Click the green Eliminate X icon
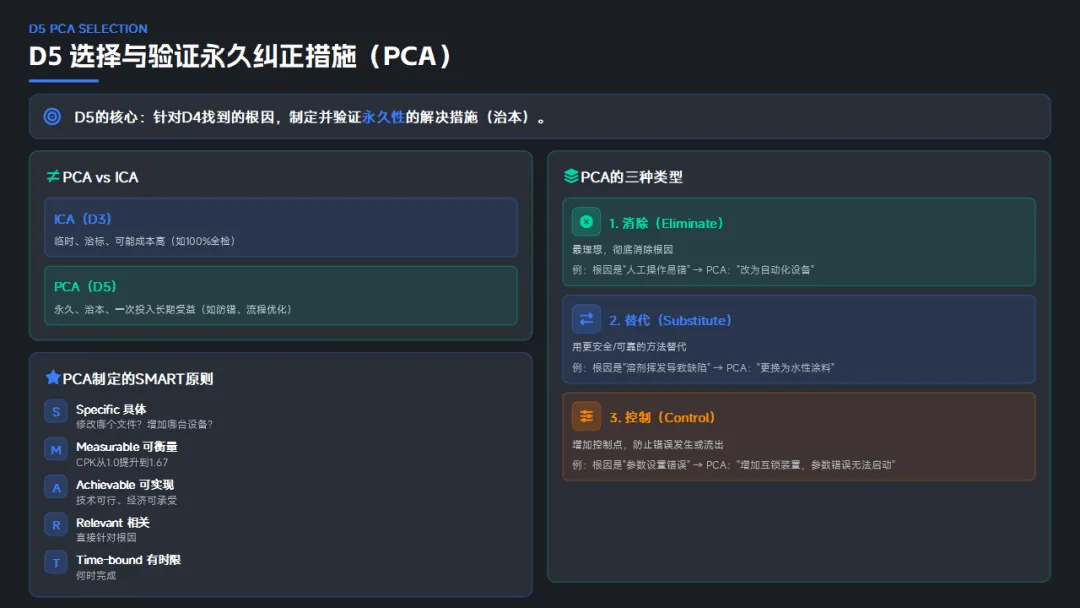 (586, 222)
